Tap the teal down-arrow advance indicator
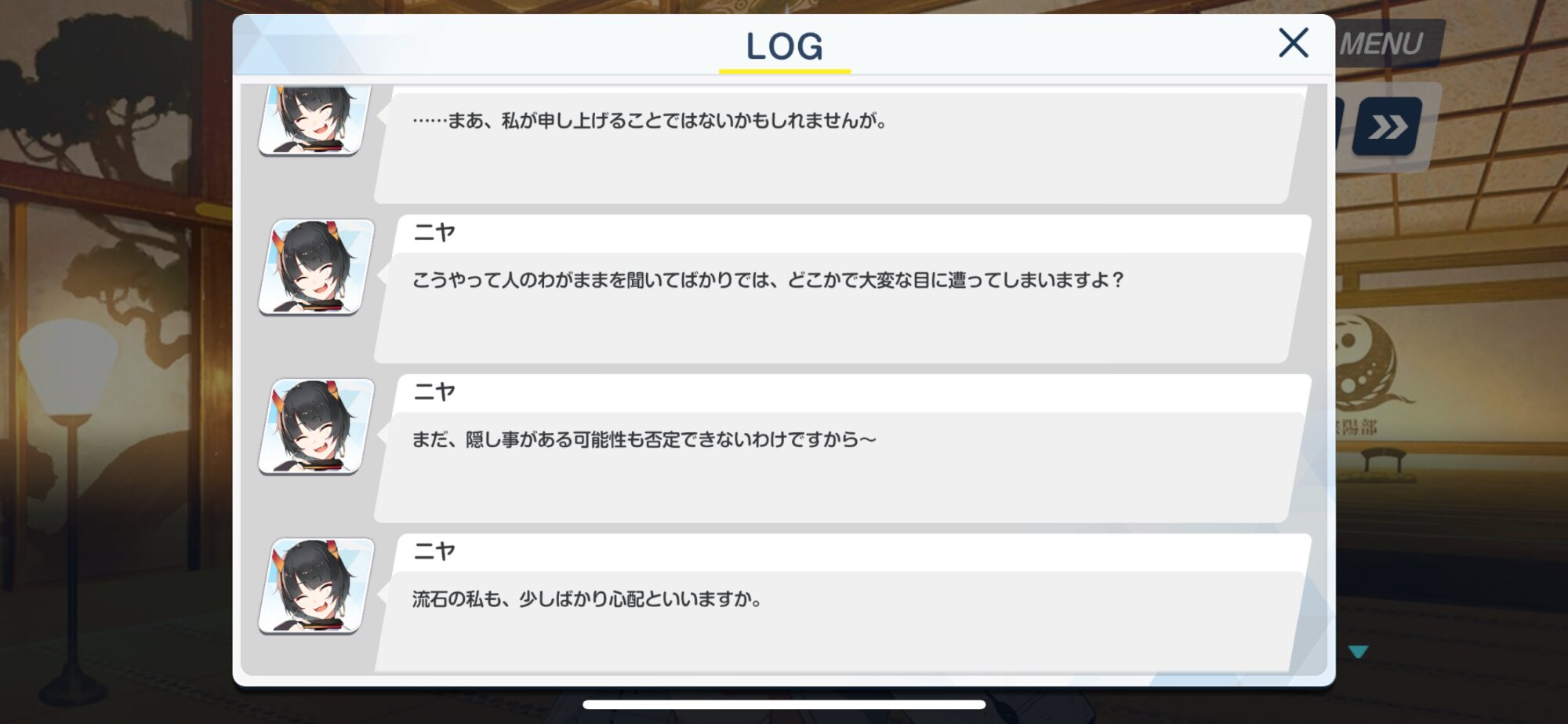The width and height of the screenshot is (1568, 724). click(1358, 652)
